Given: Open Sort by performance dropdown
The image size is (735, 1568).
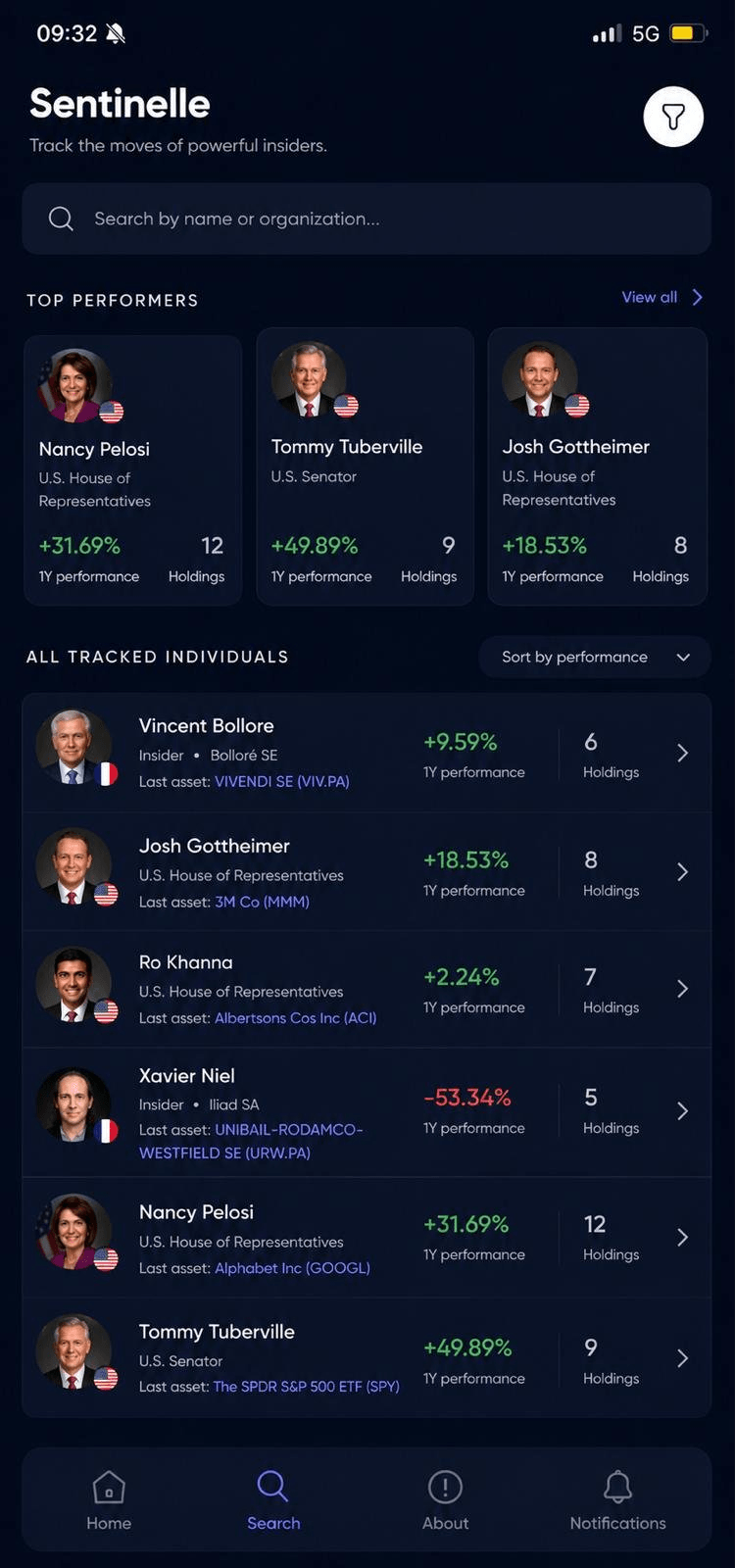Looking at the screenshot, I should [595, 657].
